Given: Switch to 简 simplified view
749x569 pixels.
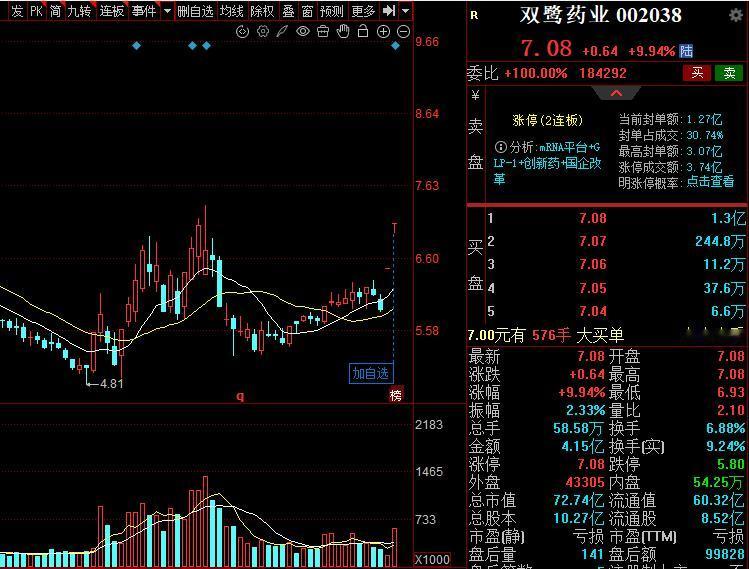Looking at the screenshot, I should pos(55,11).
